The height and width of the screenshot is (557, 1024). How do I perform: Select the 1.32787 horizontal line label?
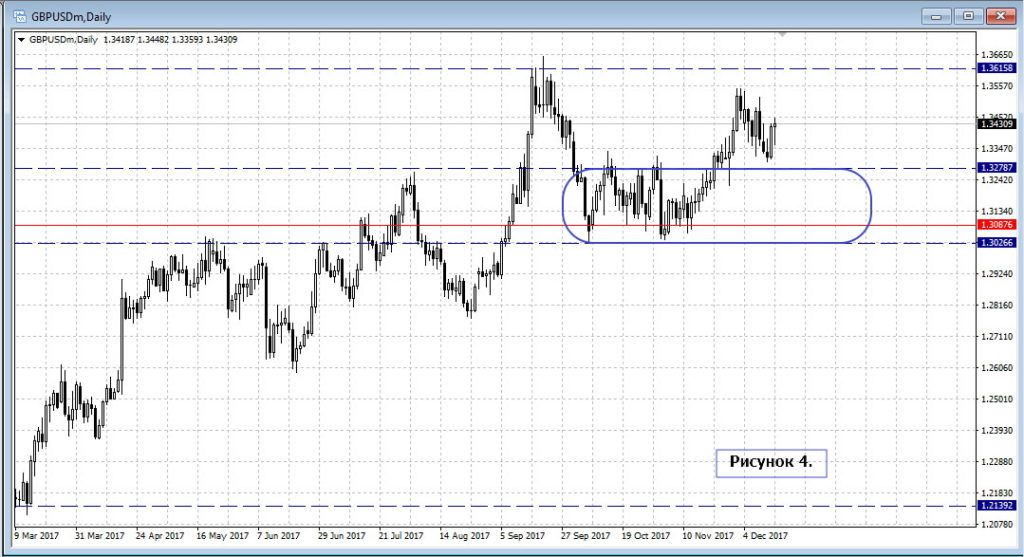998,168
